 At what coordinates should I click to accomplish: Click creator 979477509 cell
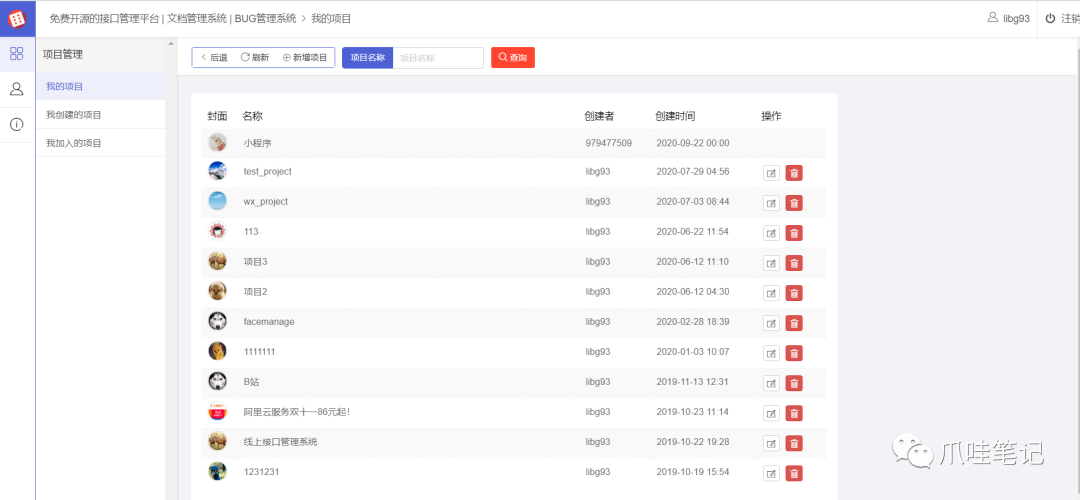coord(609,143)
